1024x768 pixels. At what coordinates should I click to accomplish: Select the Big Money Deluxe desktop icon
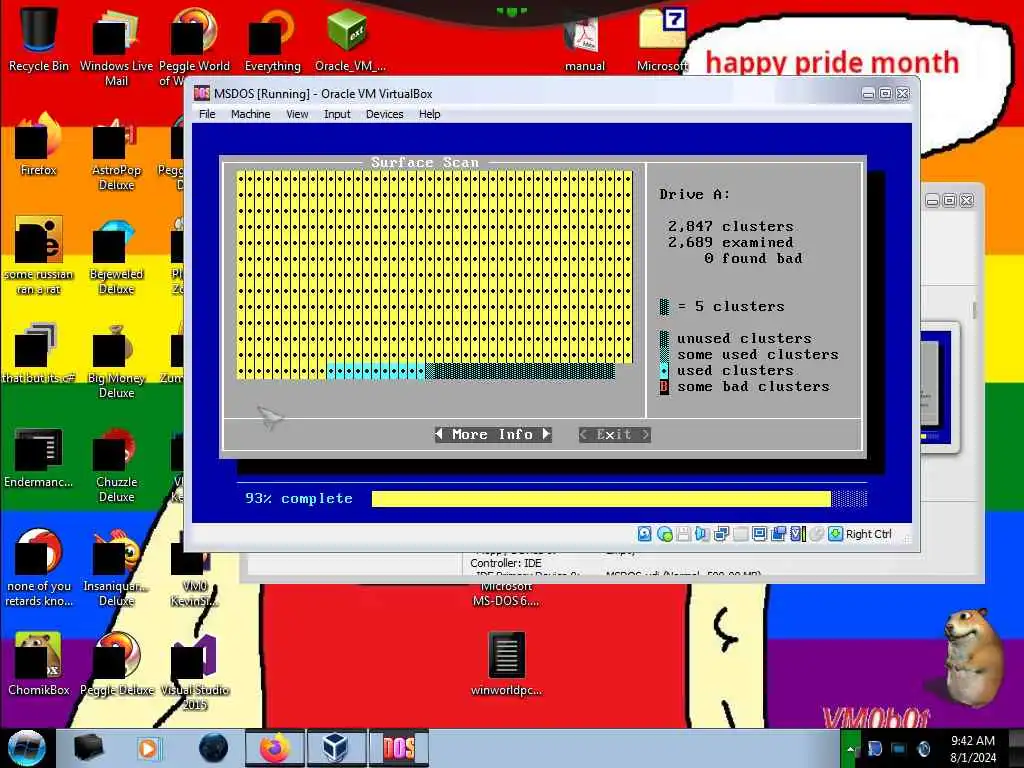click(x=116, y=361)
